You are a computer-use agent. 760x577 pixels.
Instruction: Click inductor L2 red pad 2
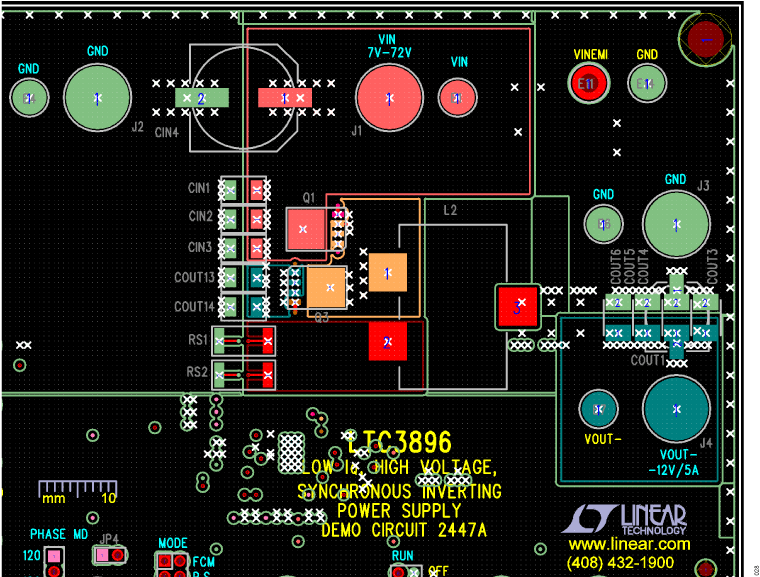388,342
